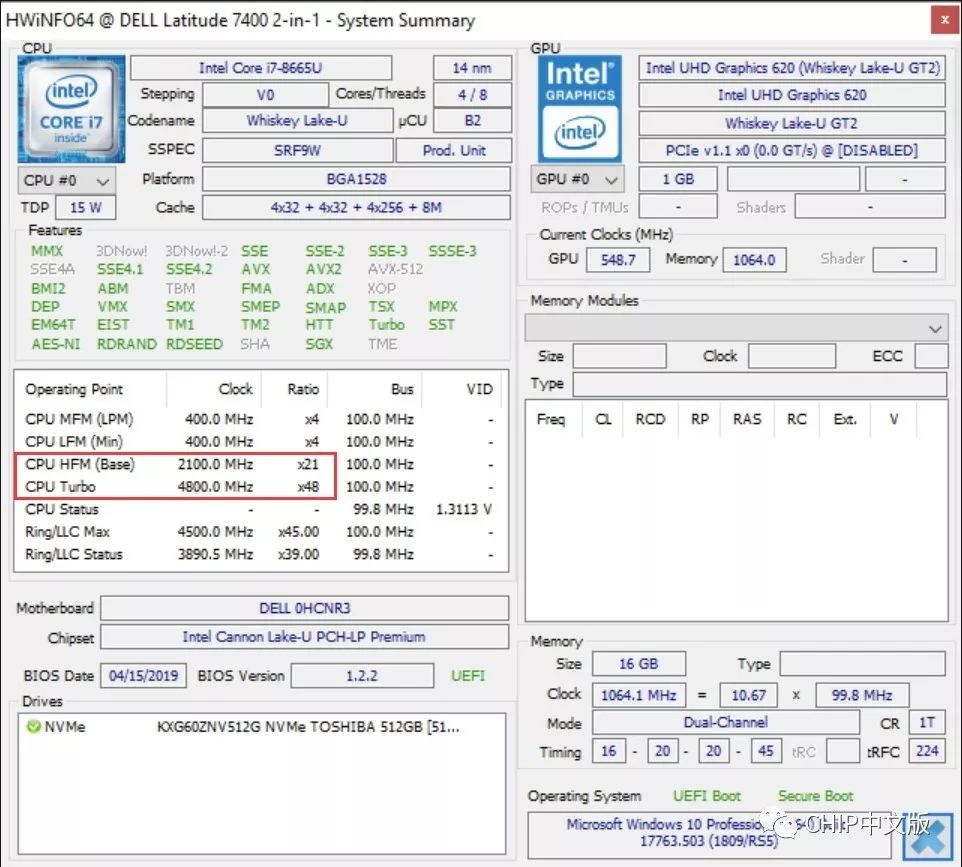The height and width of the screenshot is (867, 962).
Task: Click the RAS column header in memory table
Action: click(747, 419)
